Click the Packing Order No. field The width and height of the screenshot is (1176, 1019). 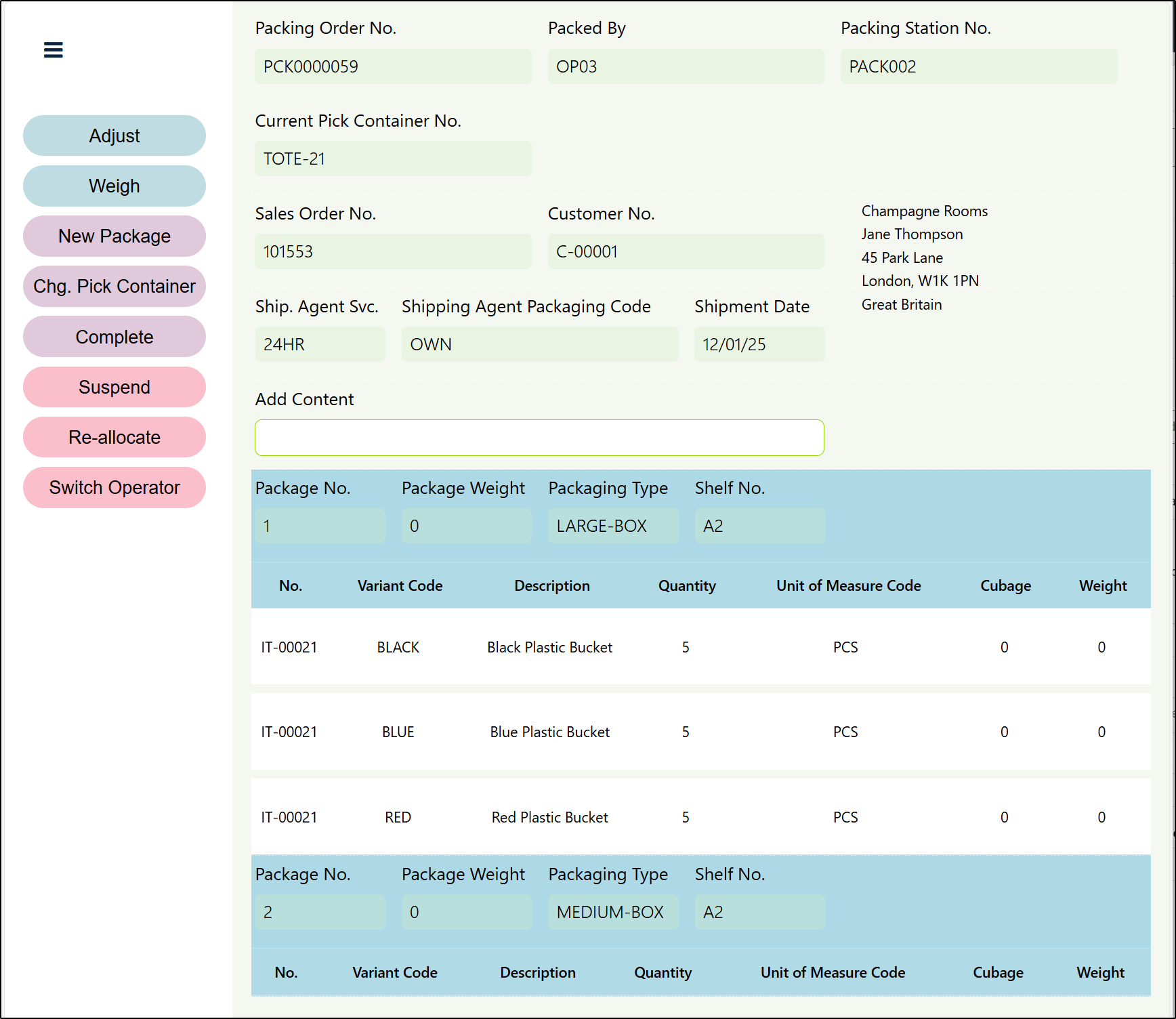(x=393, y=66)
